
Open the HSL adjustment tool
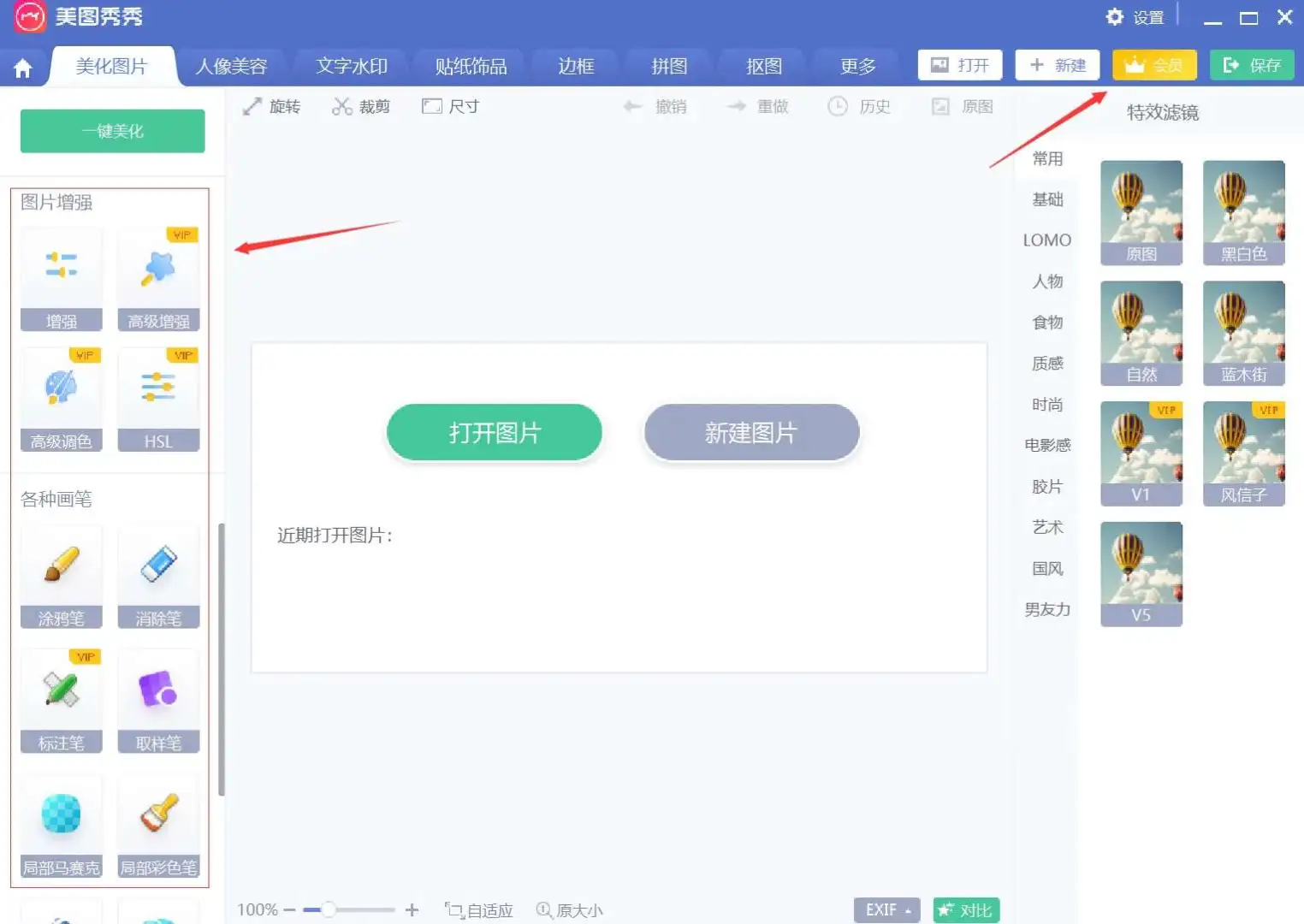158,394
